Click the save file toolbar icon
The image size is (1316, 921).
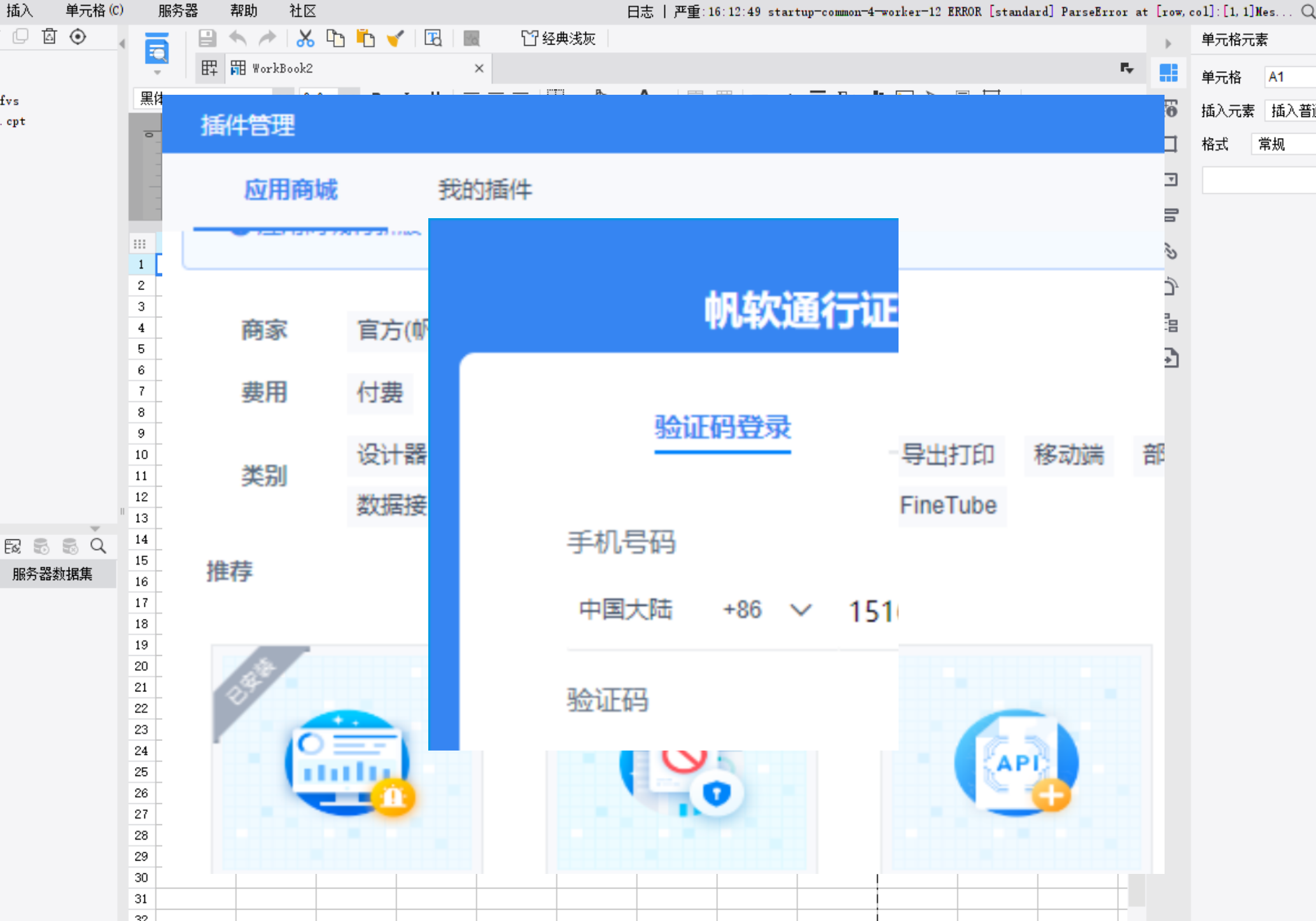pos(207,38)
